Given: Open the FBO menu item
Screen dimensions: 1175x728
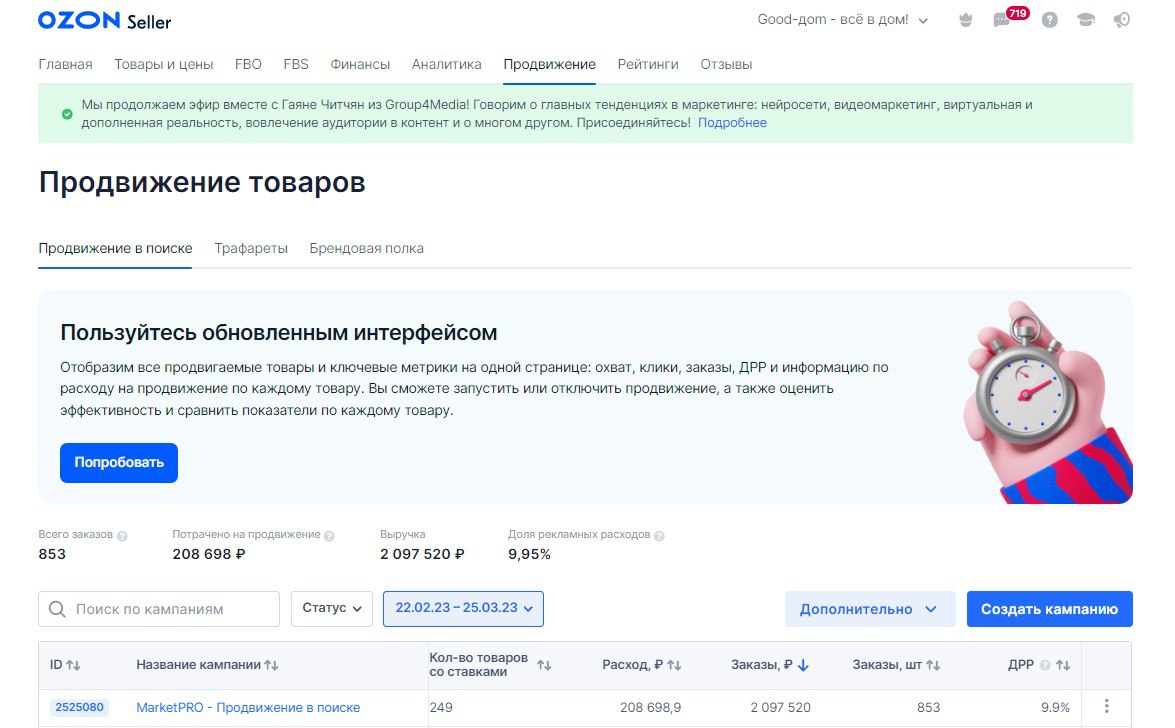Looking at the screenshot, I should click(x=248, y=64).
